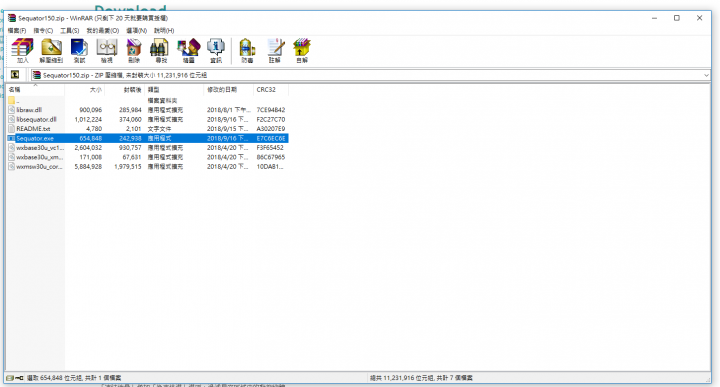The width and height of the screenshot is (720, 387).
Task: Select the wxbase30u_vc1... file
Action: tap(40, 148)
